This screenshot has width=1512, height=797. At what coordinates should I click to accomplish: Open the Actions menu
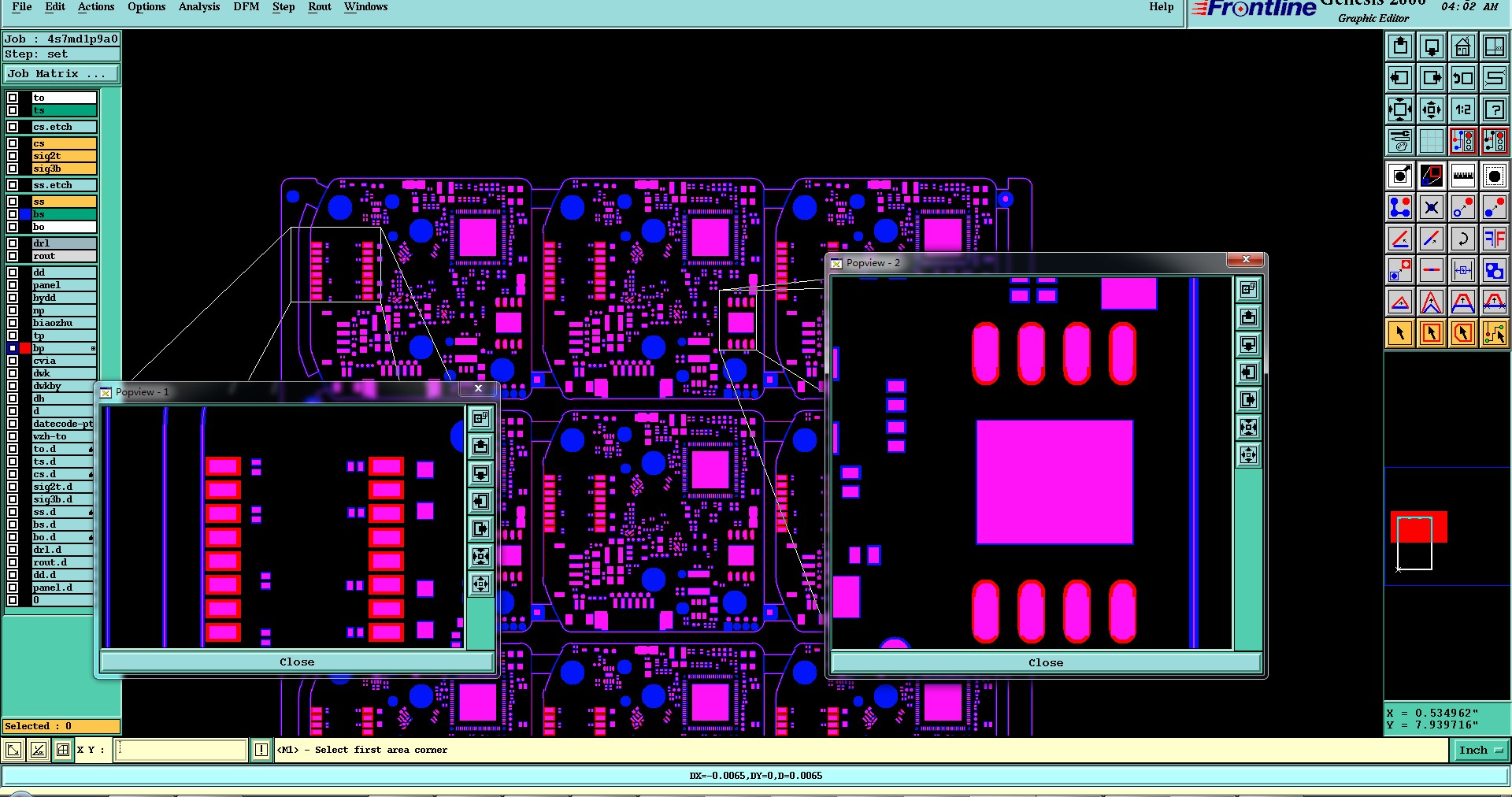(x=96, y=7)
